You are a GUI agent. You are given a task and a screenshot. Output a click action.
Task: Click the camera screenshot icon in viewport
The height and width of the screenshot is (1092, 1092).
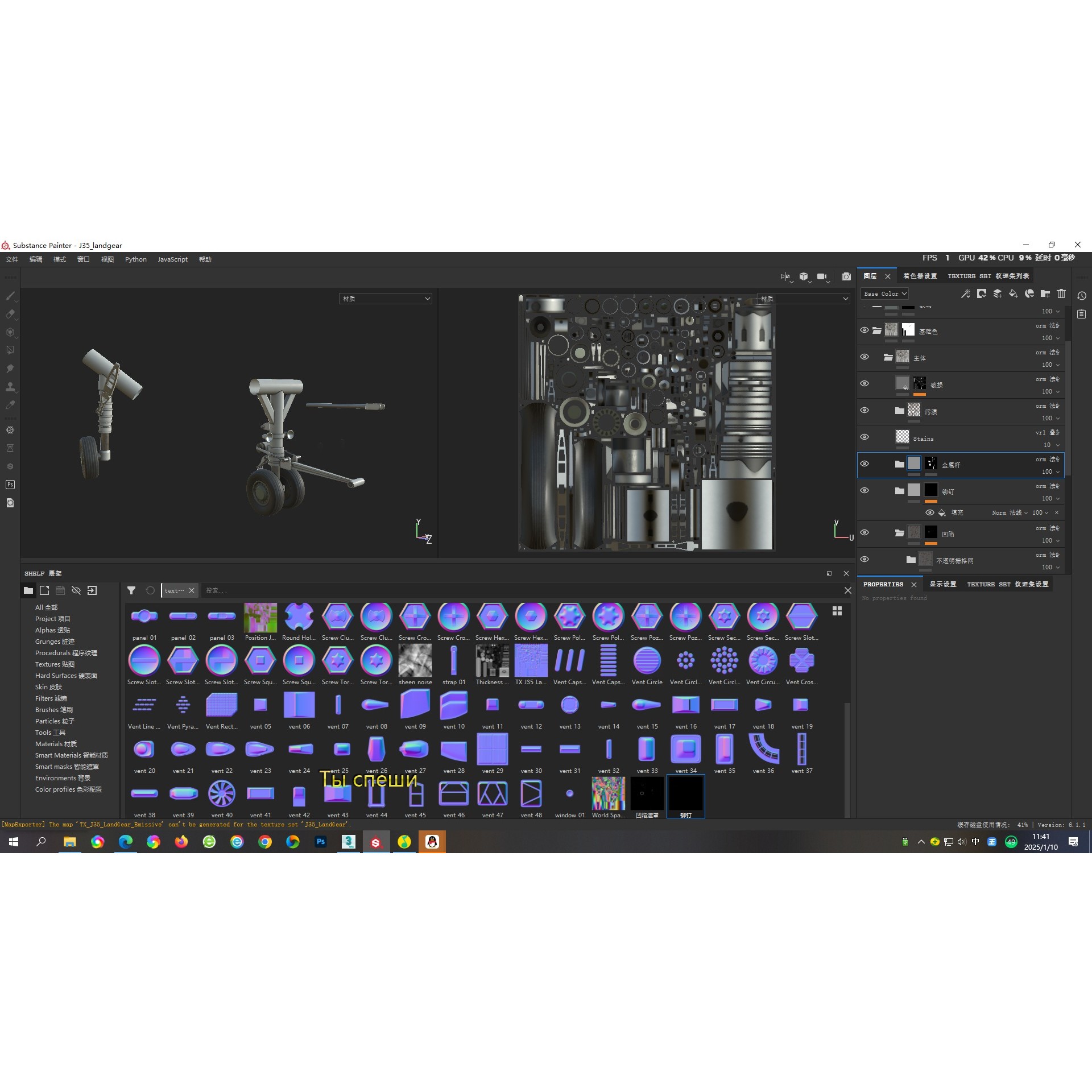click(x=846, y=276)
